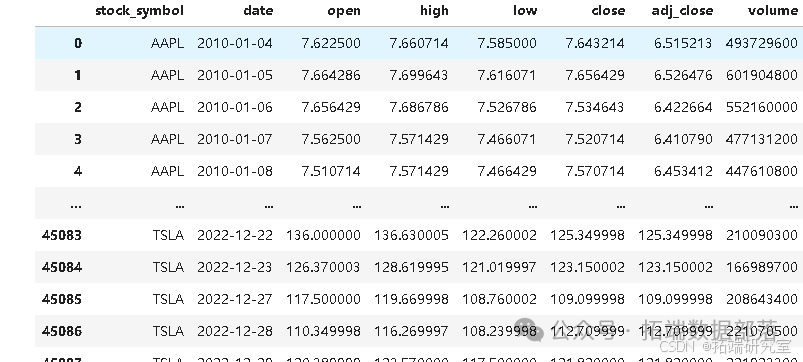803x362 pixels.
Task: Click the date cell 2010-01-05
Action: (235, 76)
